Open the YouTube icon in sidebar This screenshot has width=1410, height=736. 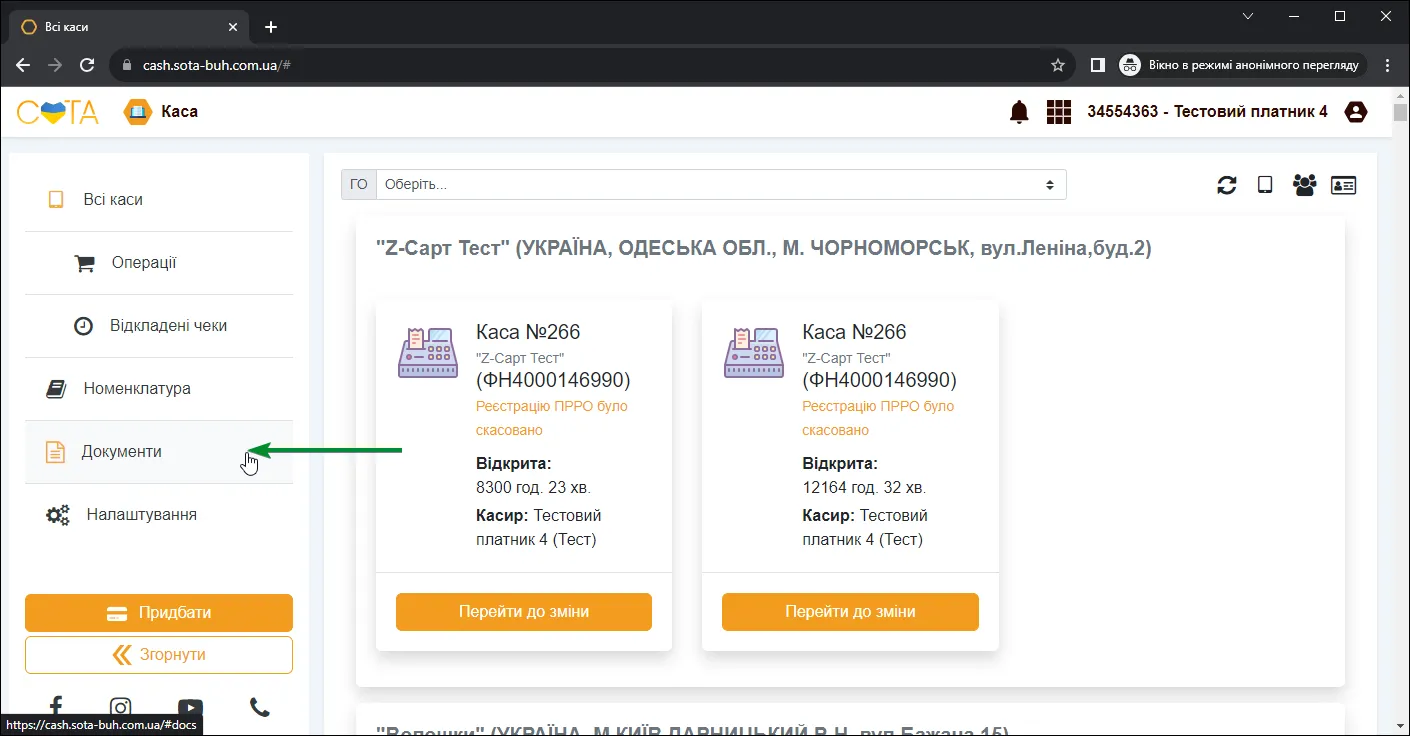[190, 708]
